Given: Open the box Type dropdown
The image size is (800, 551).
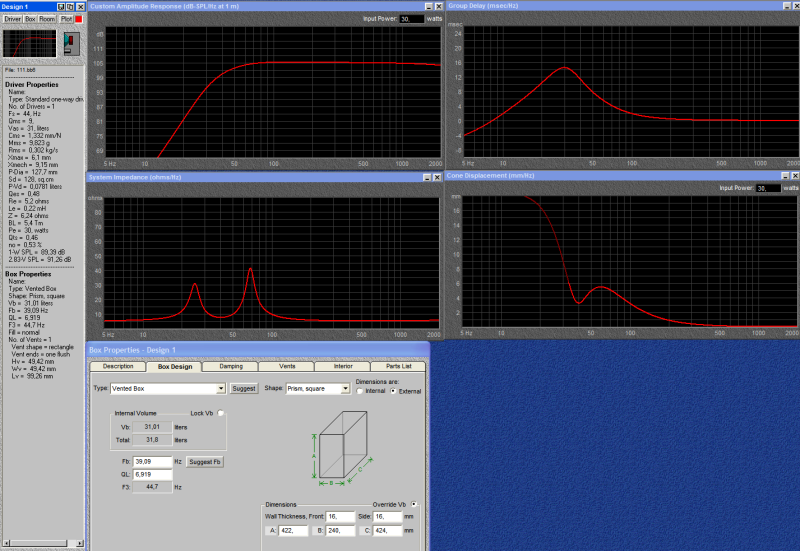Looking at the screenshot, I should click(221, 389).
